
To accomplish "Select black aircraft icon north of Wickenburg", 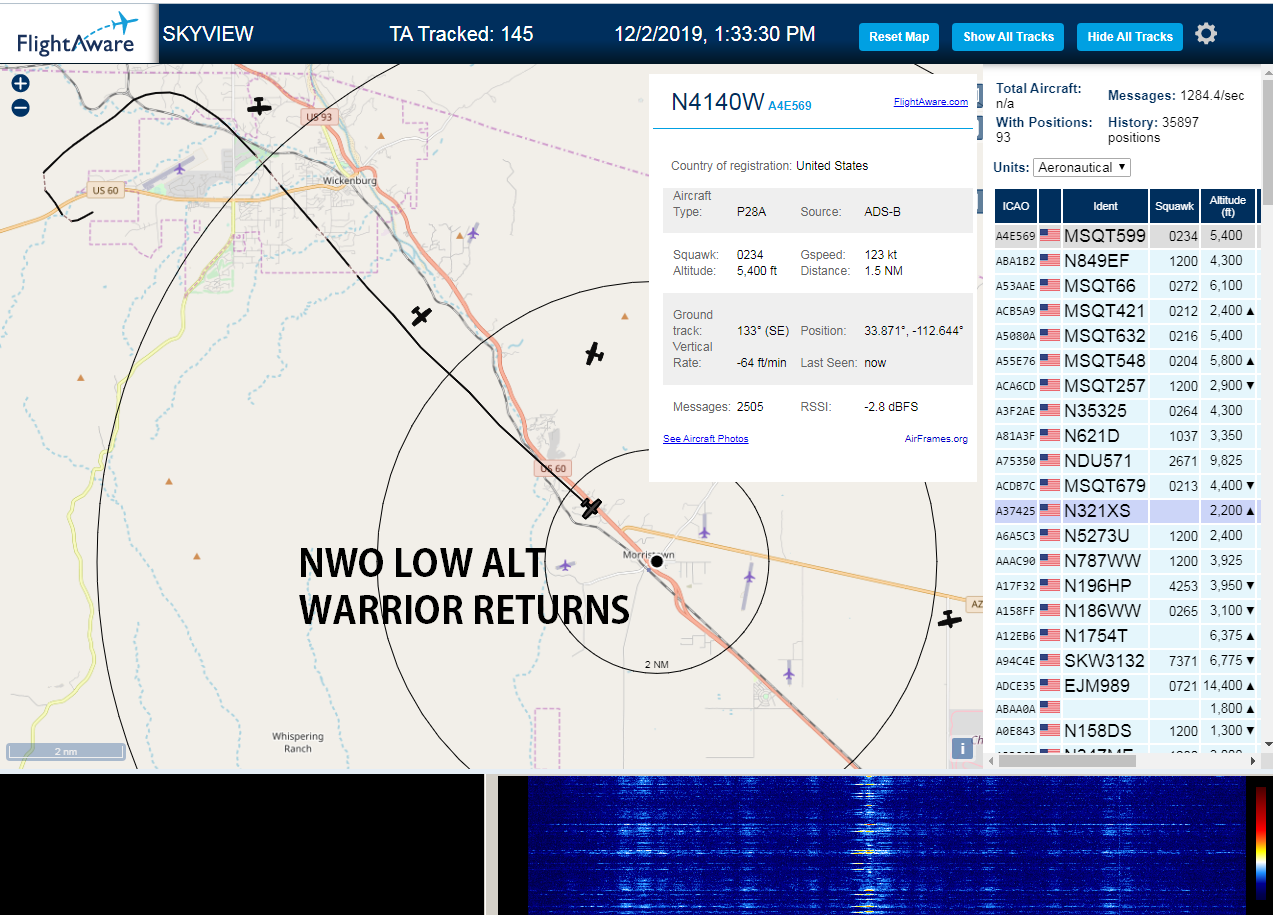I will coord(259,106).
